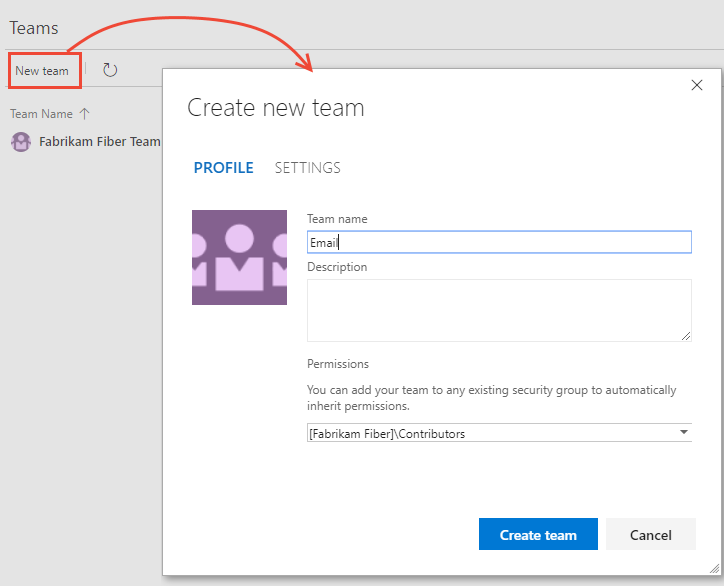
Task: Select the PROFILE tab
Action: click(223, 168)
